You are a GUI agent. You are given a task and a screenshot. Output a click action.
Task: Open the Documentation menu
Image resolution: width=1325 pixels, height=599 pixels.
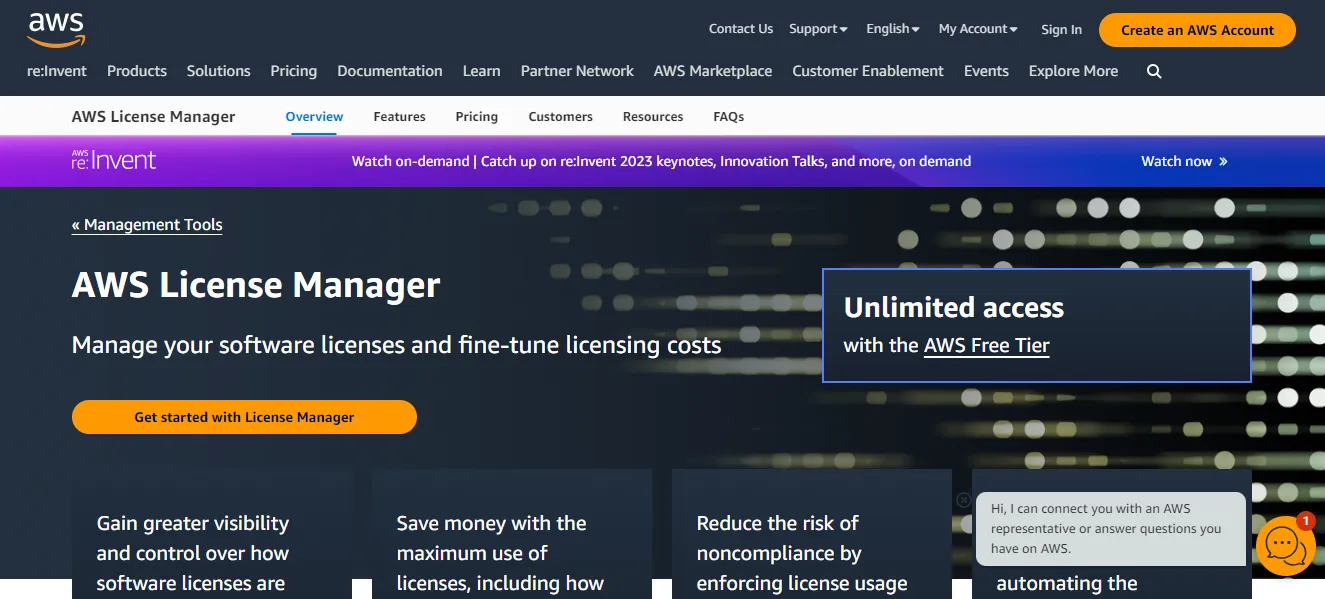pyautogui.click(x=390, y=71)
